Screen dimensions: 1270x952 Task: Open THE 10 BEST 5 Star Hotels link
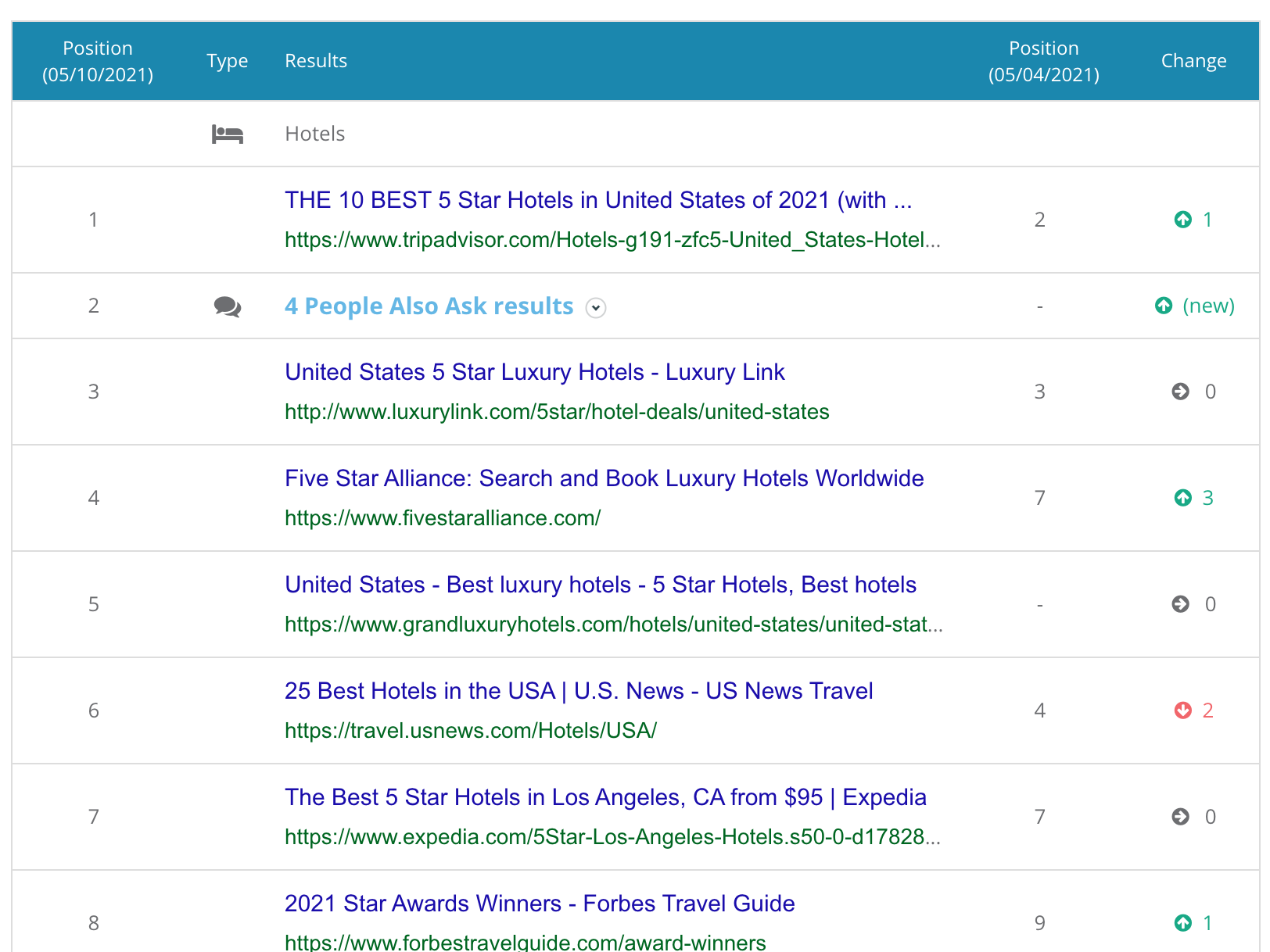pyautogui.click(x=597, y=200)
